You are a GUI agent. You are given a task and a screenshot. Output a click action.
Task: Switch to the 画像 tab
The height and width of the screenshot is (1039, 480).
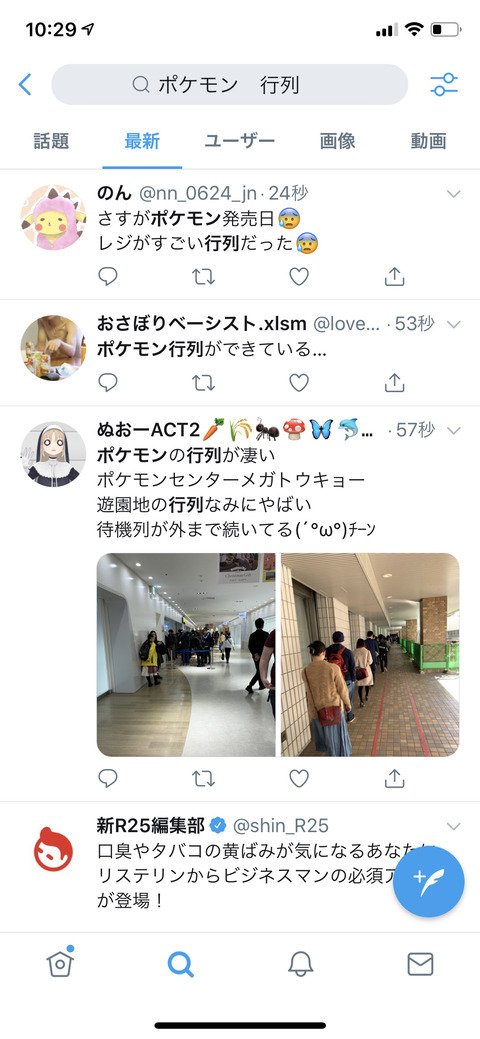click(337, 140)
